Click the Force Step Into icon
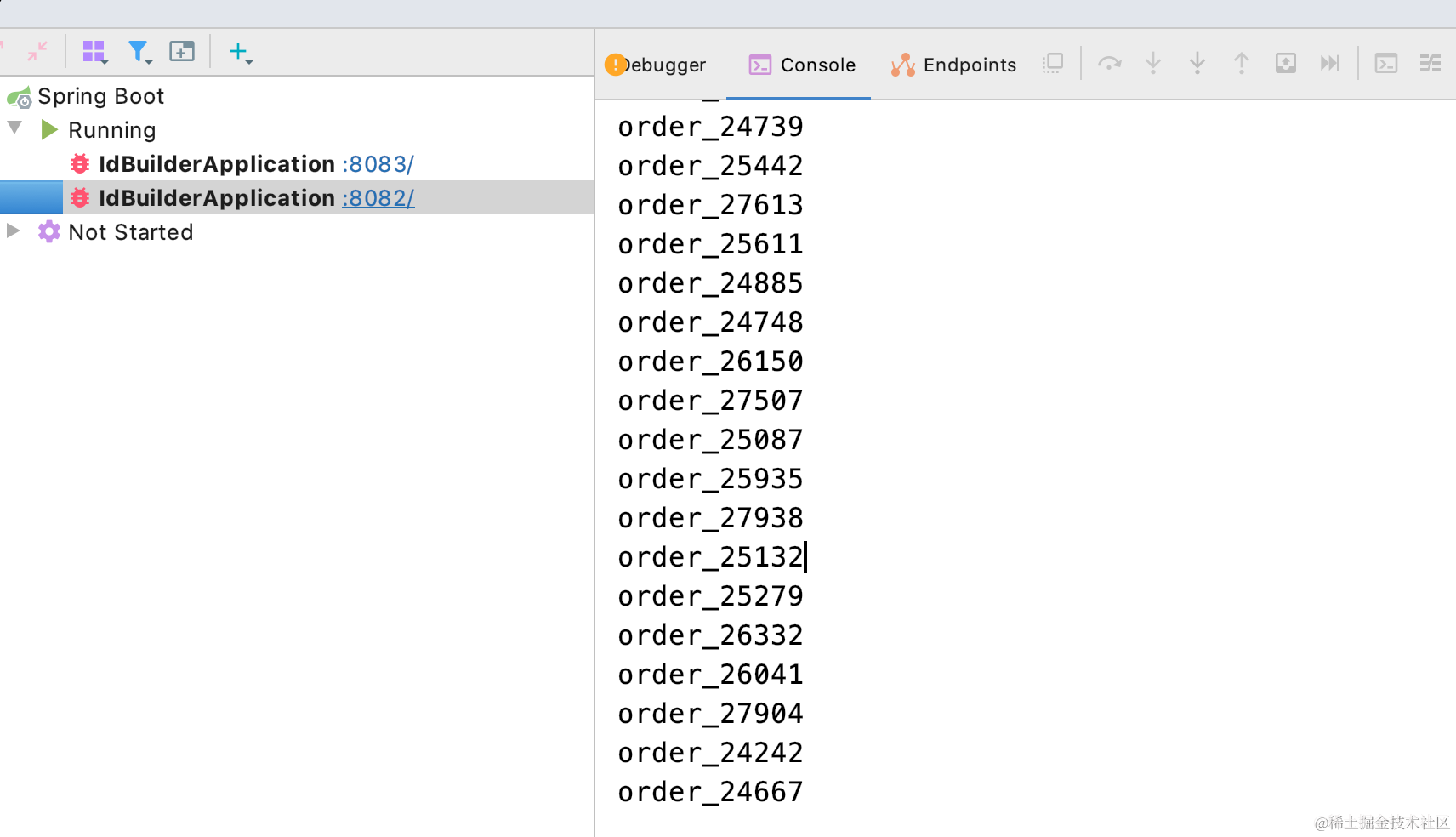This screenshot has width=1456, height=837. [x=1197, y=63]
